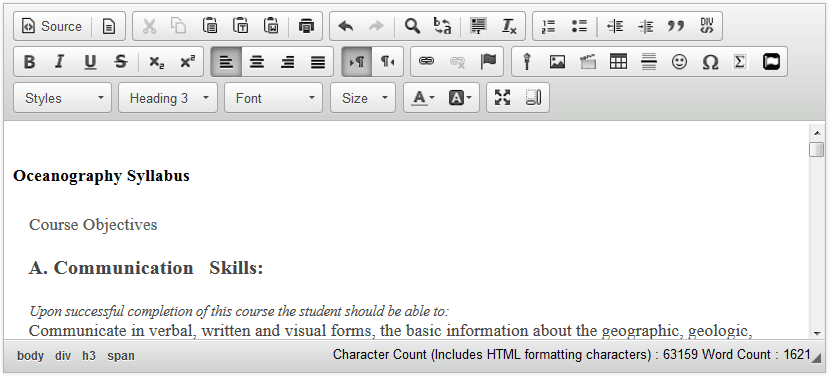The height and width of the screenshot is (376, 830).
Task: Apply block quote formatting
Action: tap(676, 26)
